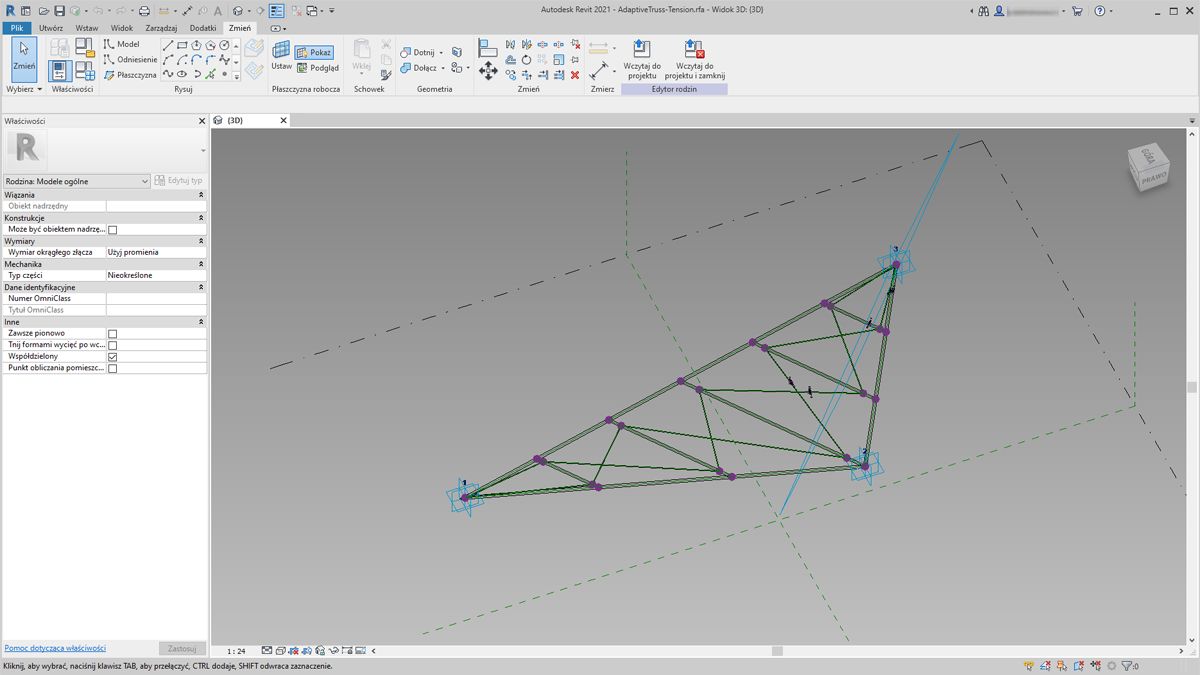
Task: Click the Numer OmniClass value field
Action: (x=156, y=298)
